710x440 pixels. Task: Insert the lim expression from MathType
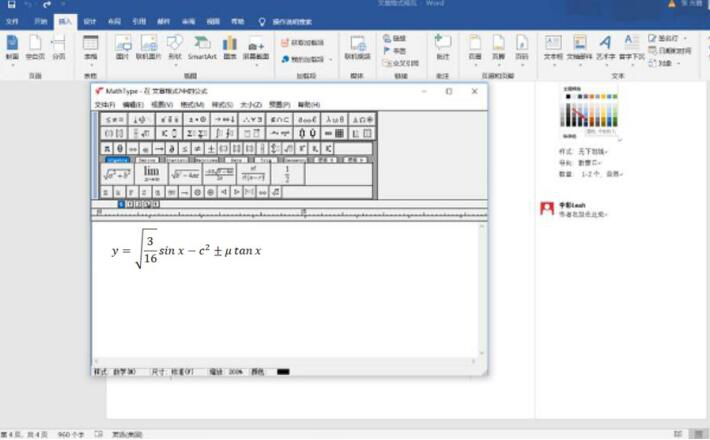click(x=151, y=173)
